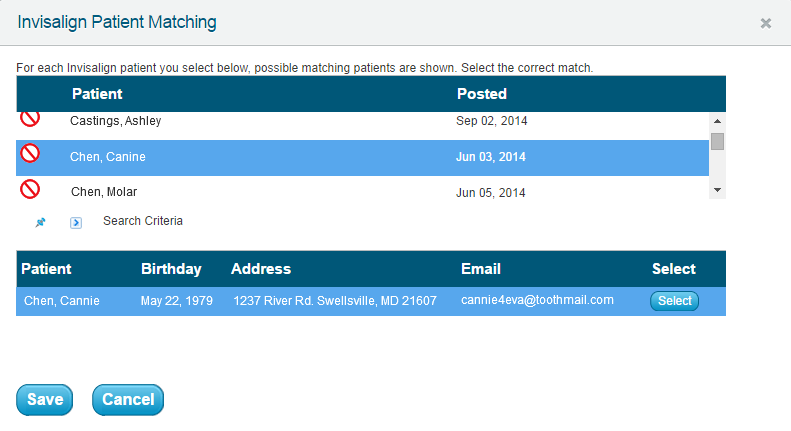Sort by the Posted column header
The width and height of the screenshot is (791, 431).
[x=482, y=94]
